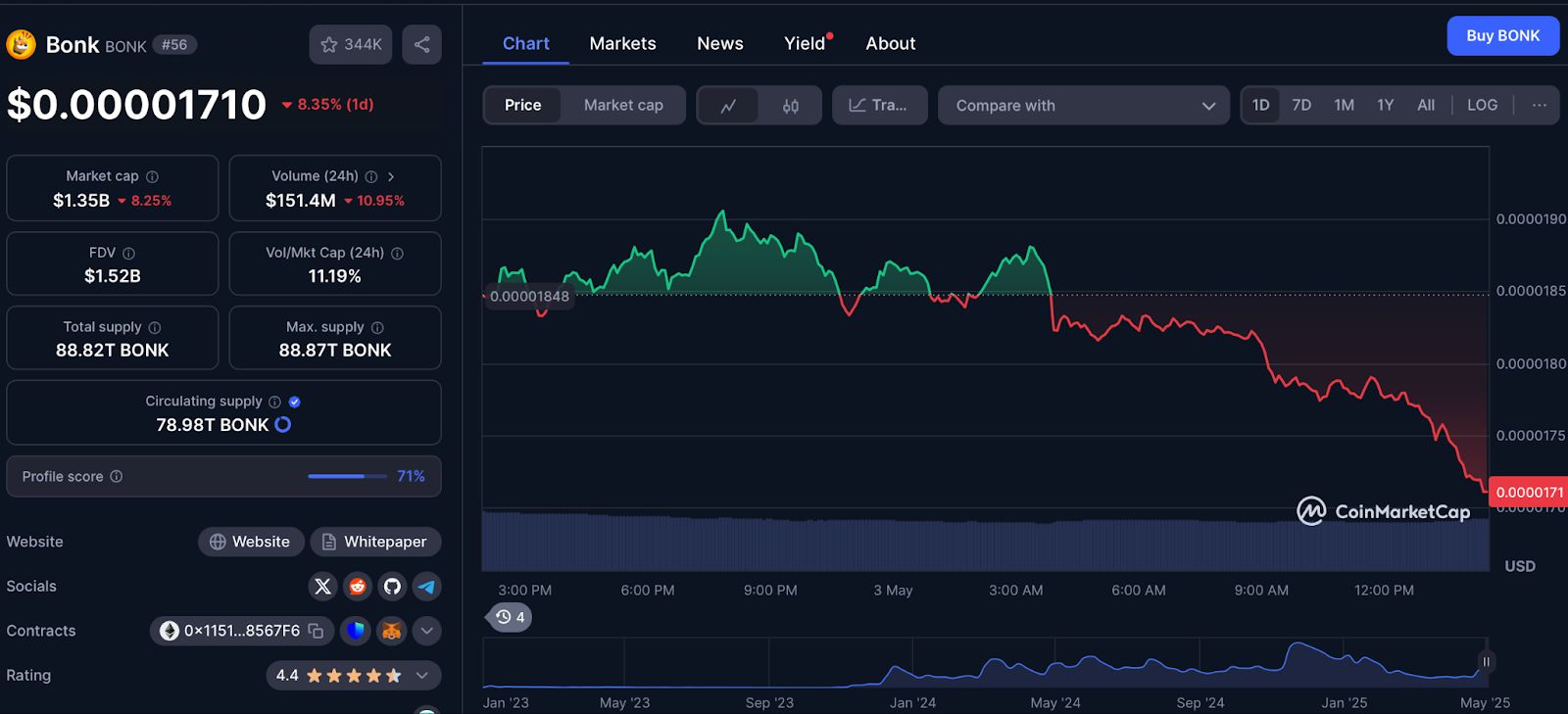Click the Buy BONK button
The height and width of the screenshot is (714, 1568).
pyautogui.click(x=1502, y=36)
